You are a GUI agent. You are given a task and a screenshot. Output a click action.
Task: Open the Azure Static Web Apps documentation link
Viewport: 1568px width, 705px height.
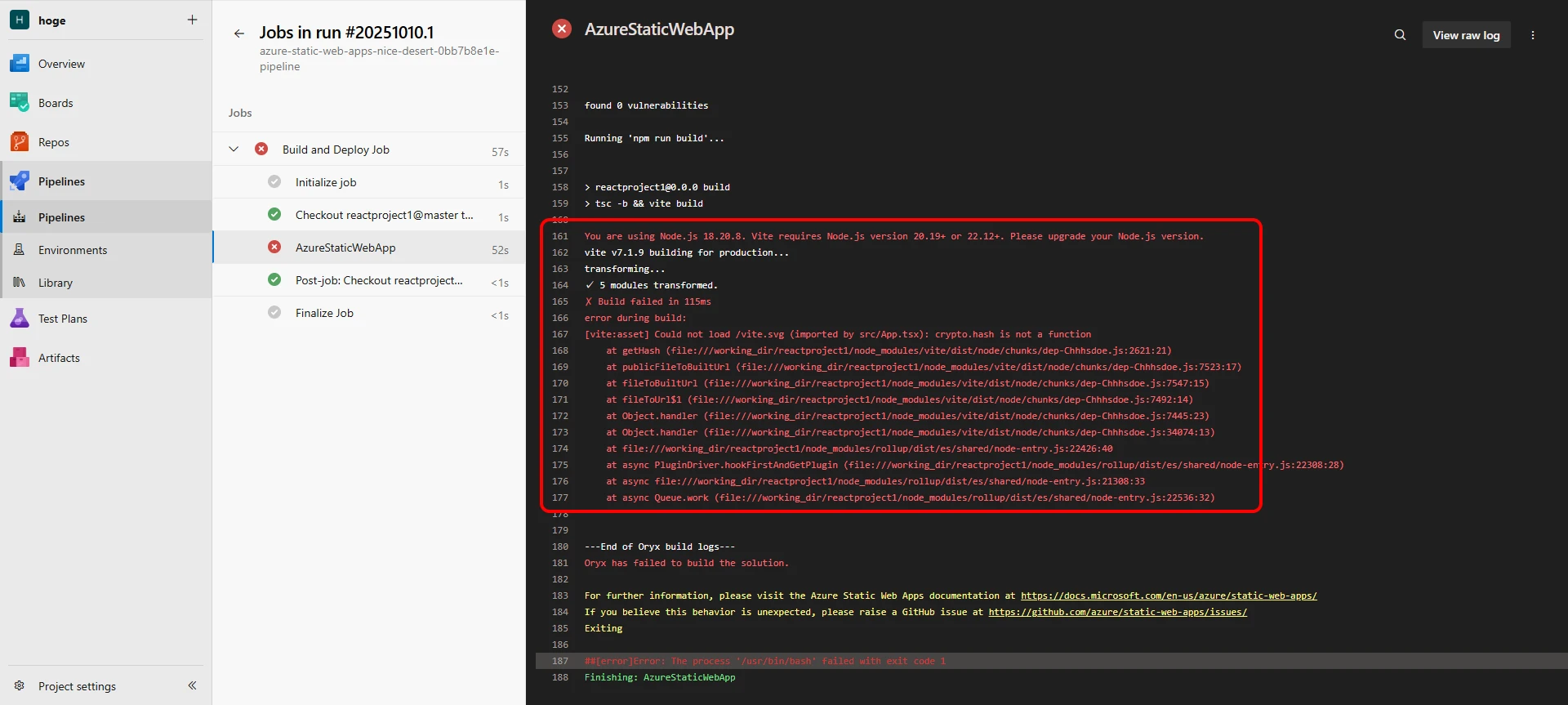tap(1168, 596)
